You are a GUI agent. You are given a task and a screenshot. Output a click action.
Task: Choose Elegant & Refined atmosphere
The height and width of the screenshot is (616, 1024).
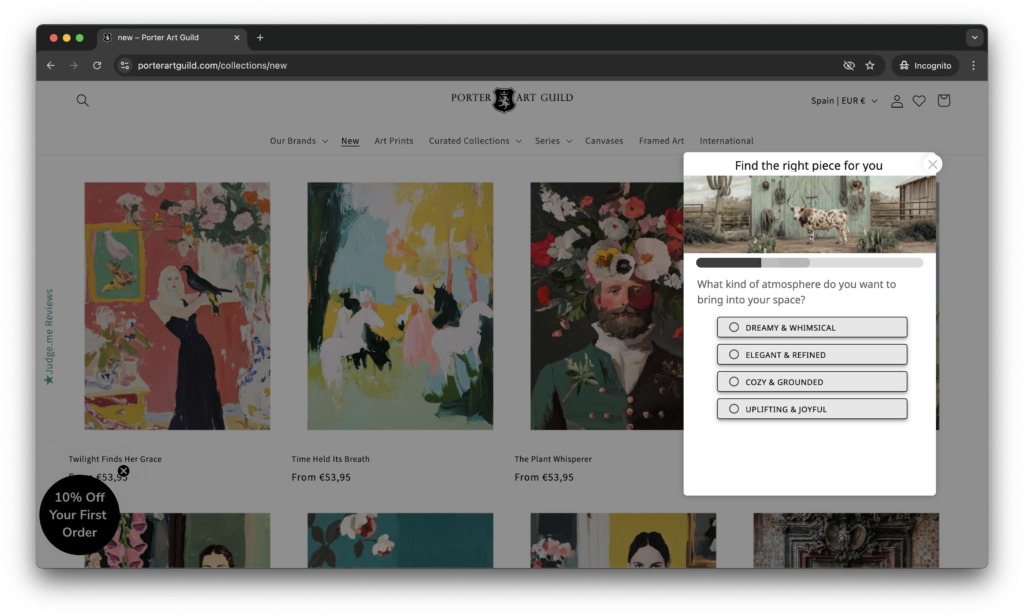811,354
